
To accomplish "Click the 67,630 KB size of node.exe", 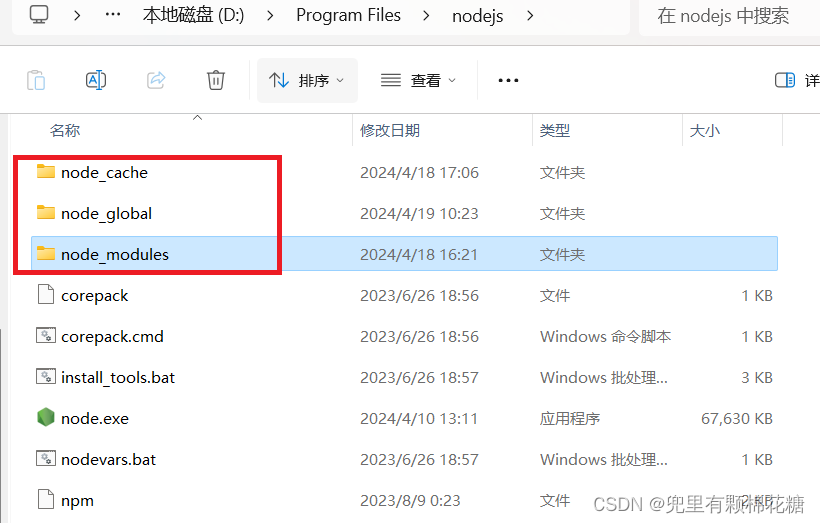I will [737, 419].
